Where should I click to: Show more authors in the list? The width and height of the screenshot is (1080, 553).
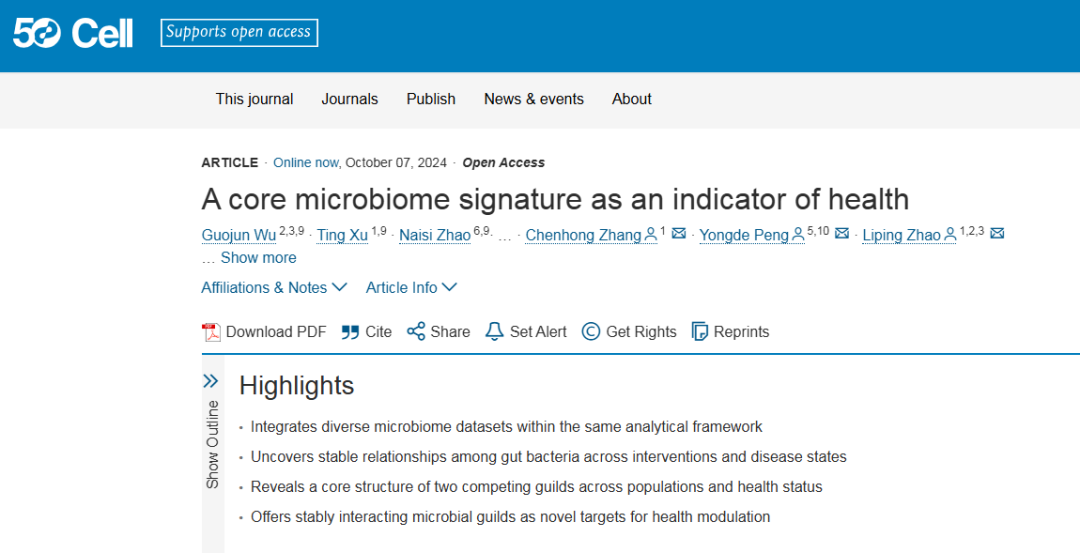[x=258, y=258]
